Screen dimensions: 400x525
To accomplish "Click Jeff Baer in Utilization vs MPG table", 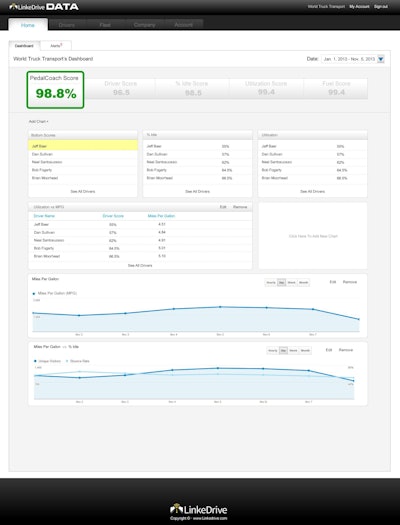I will click(41, 224).
